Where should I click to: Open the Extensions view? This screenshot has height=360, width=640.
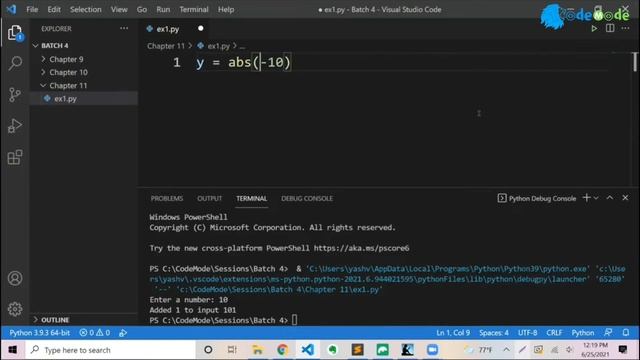coord(15,157)
